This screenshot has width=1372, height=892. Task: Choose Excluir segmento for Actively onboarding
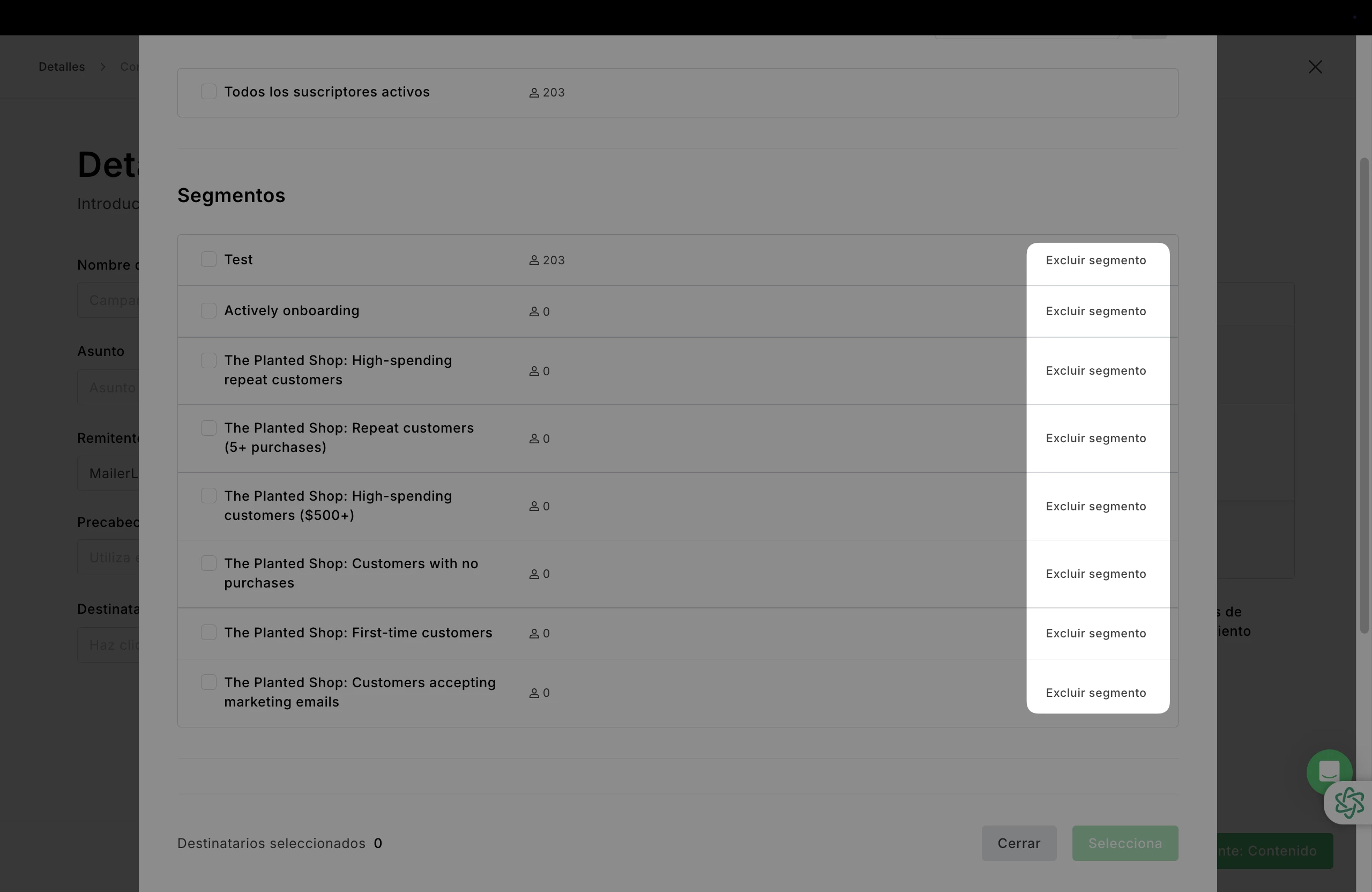click(x=1095, y=311)
